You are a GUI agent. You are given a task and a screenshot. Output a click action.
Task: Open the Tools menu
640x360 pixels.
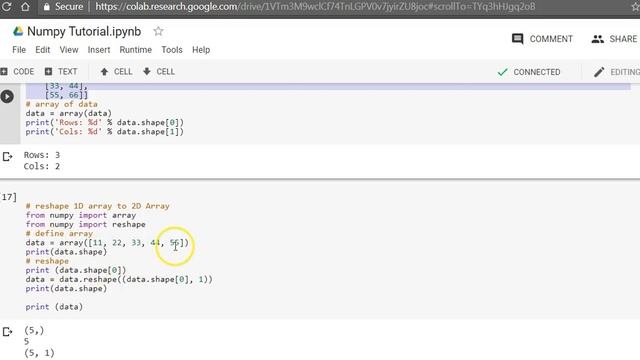[x=171, y=50]
